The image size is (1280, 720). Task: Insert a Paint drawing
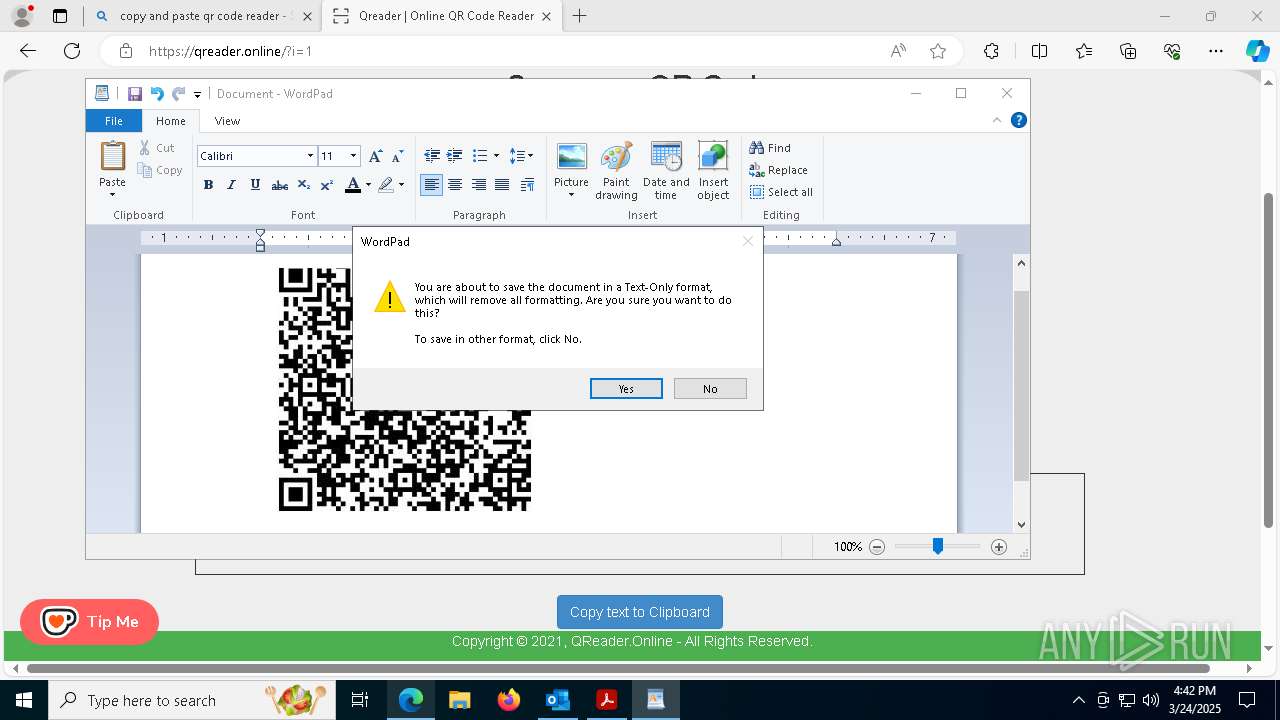click(616, 171)
